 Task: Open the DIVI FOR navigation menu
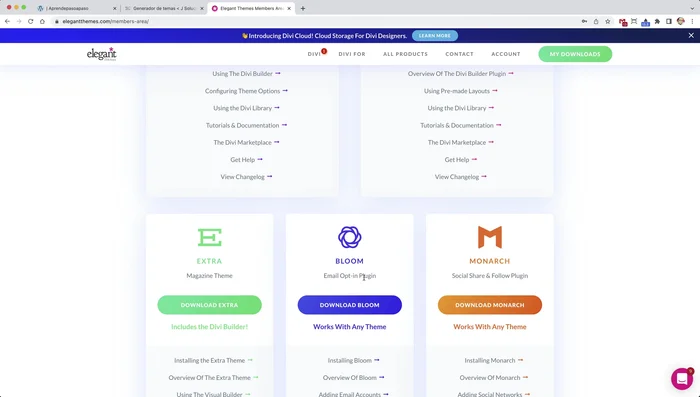point(352,54)
